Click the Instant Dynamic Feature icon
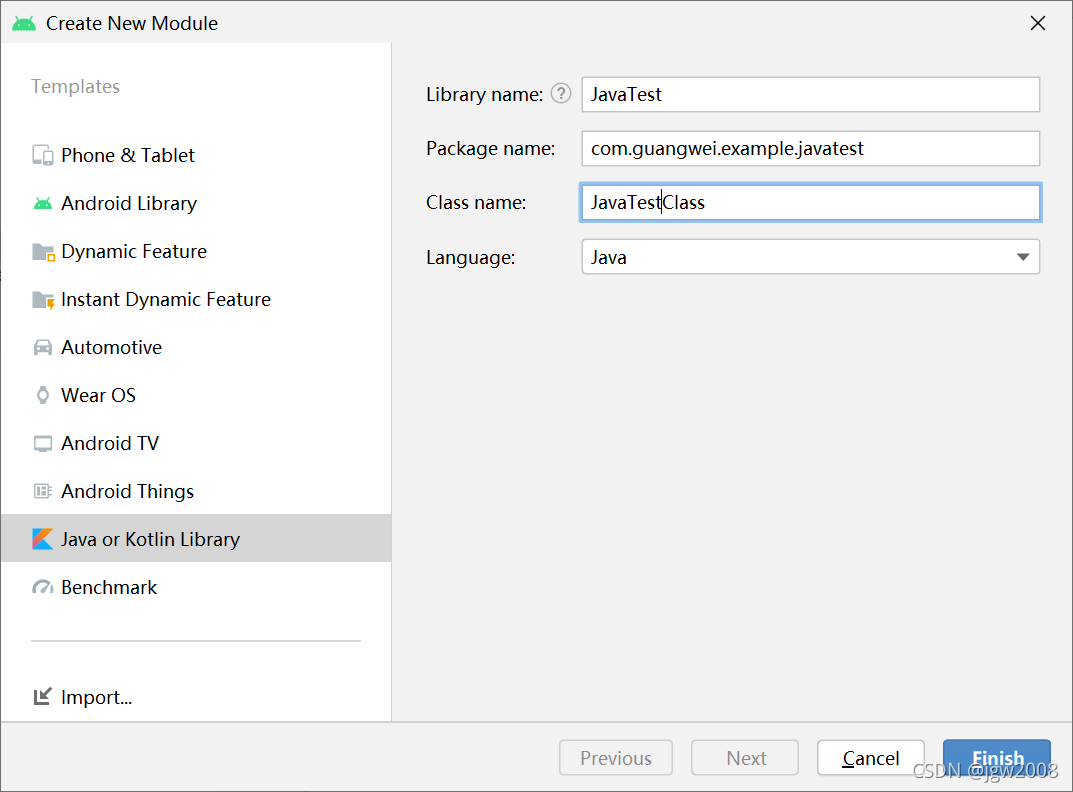The height and width of the screenshot is (792, 1073). click(43, 300)
